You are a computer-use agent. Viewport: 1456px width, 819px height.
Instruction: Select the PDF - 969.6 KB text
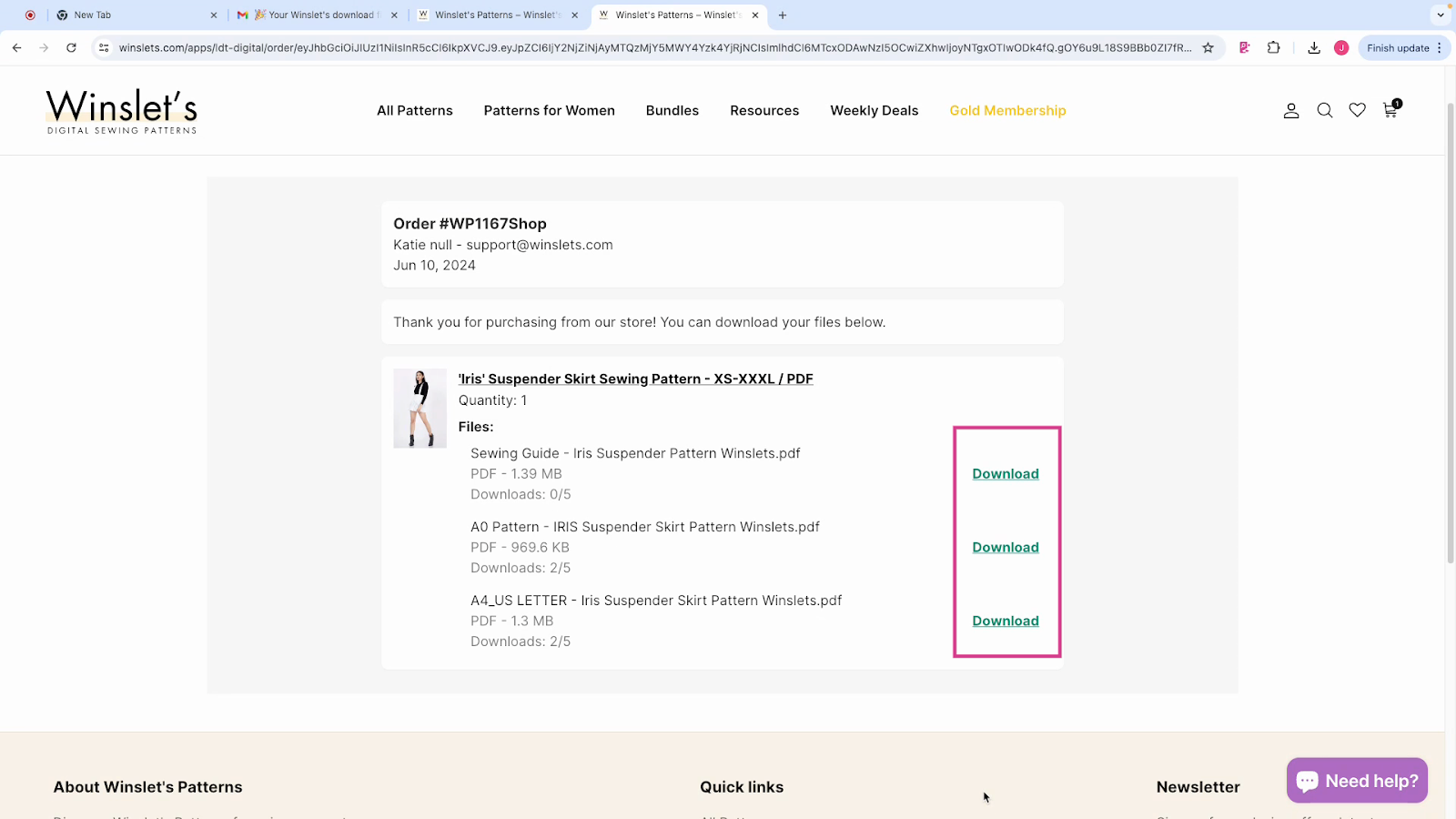[x=520, y=548]
